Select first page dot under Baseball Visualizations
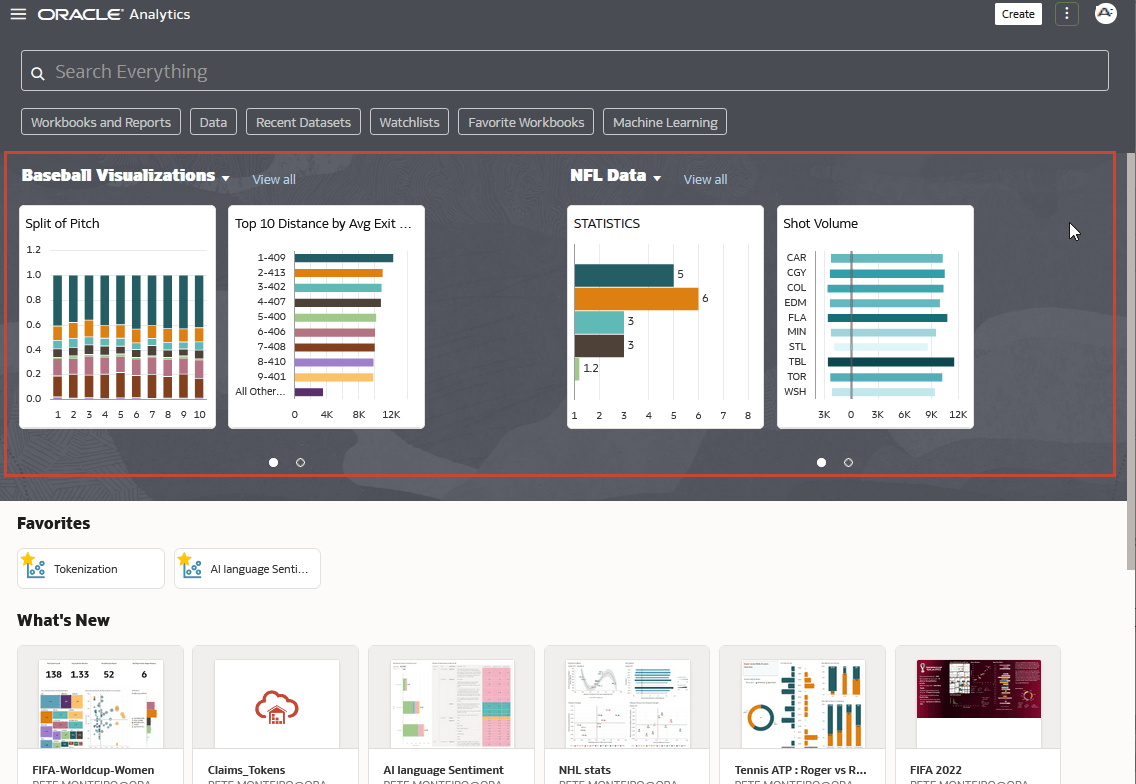This screenshot has width=1136, height=784. pyautogui.click(x=273, y=462)
